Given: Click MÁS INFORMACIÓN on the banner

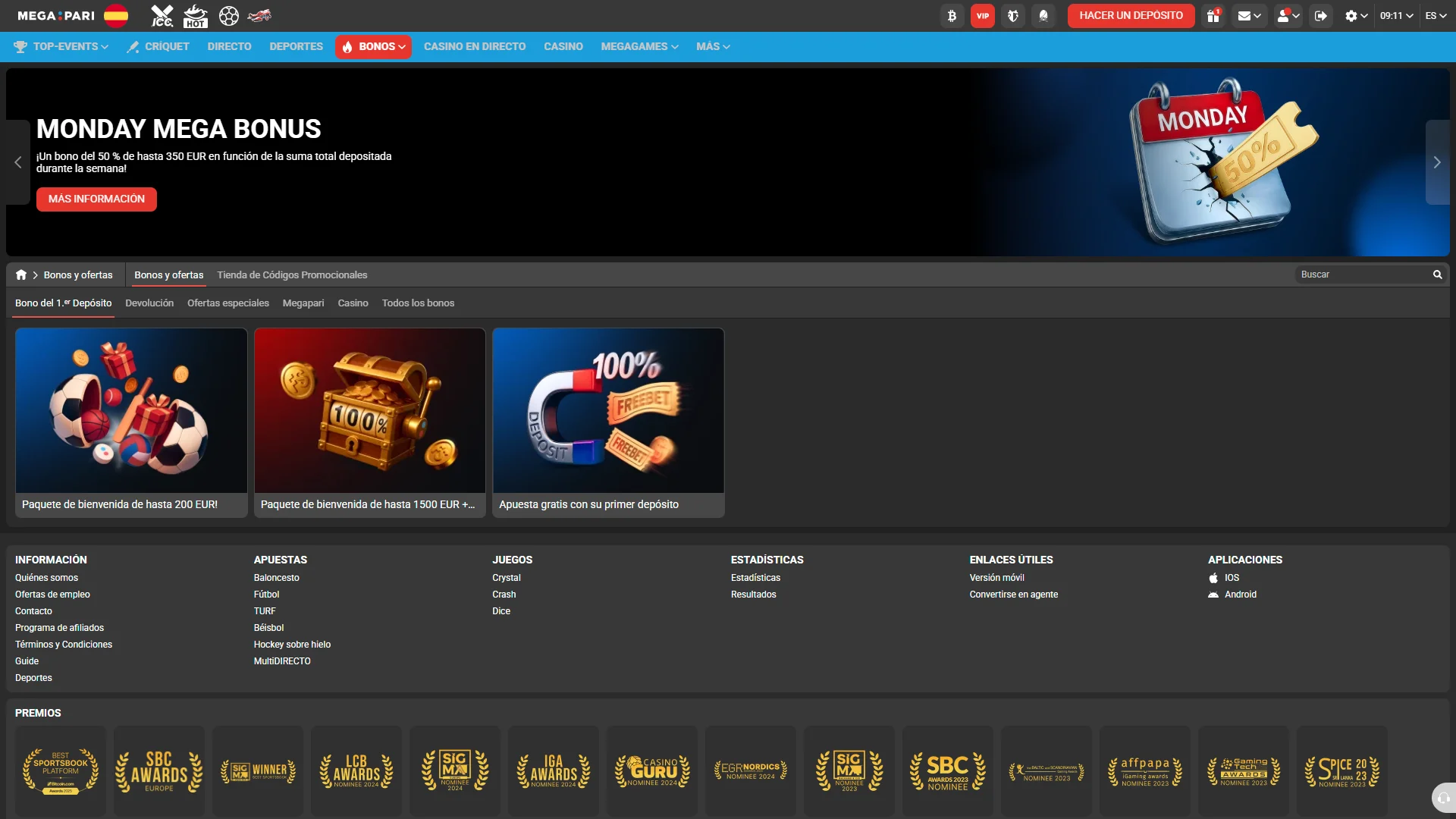Looking at the screenshot, I should 96,199.
